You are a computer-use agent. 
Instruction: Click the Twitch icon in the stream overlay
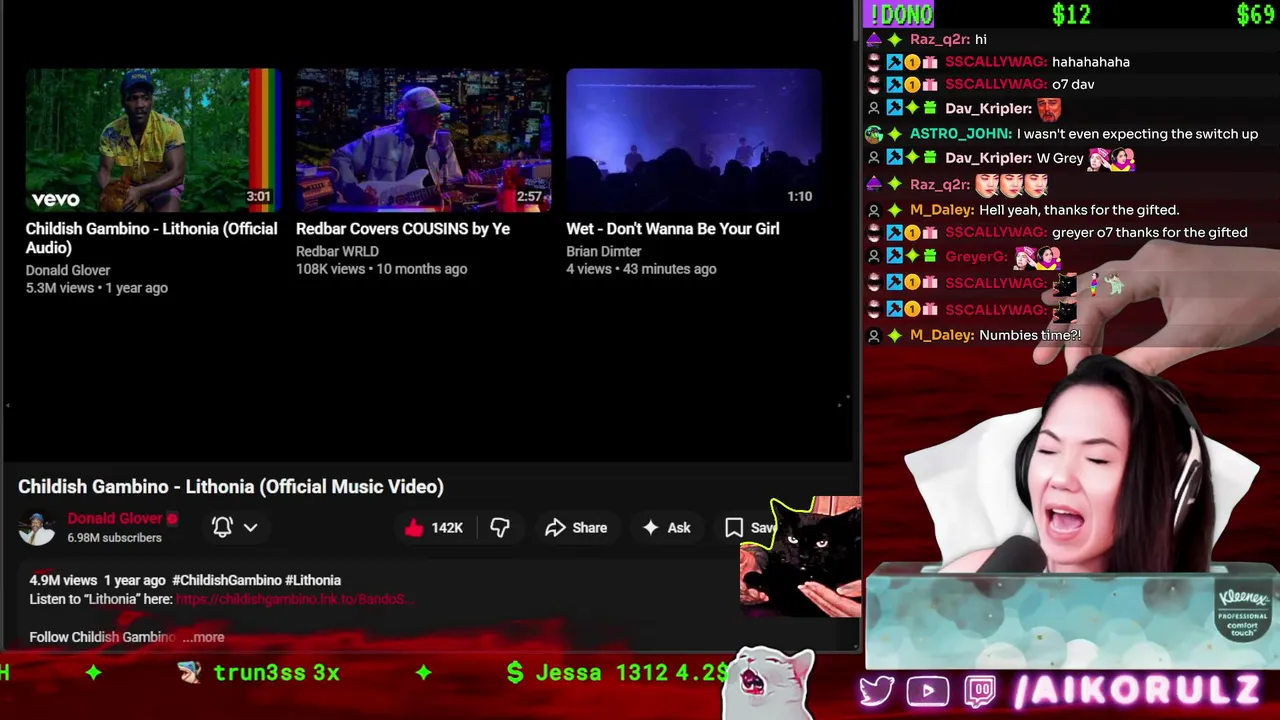click(981, 691)
